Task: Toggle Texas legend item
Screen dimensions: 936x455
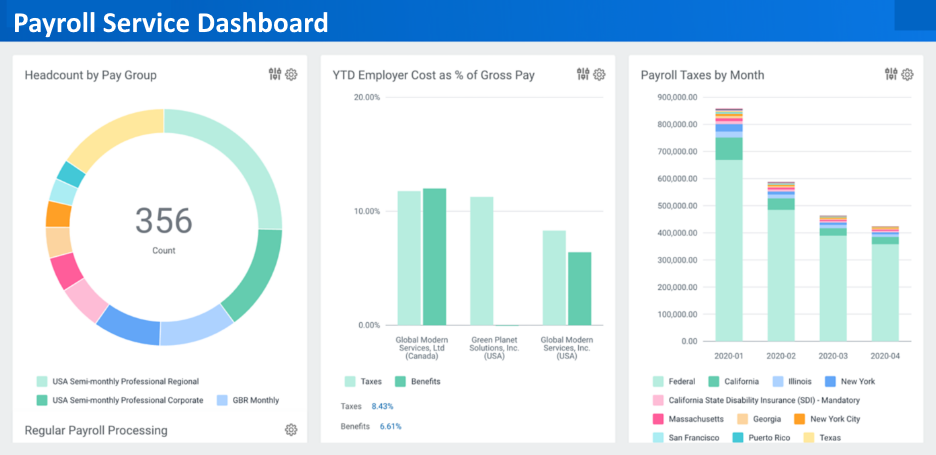Action: [822, 438]
